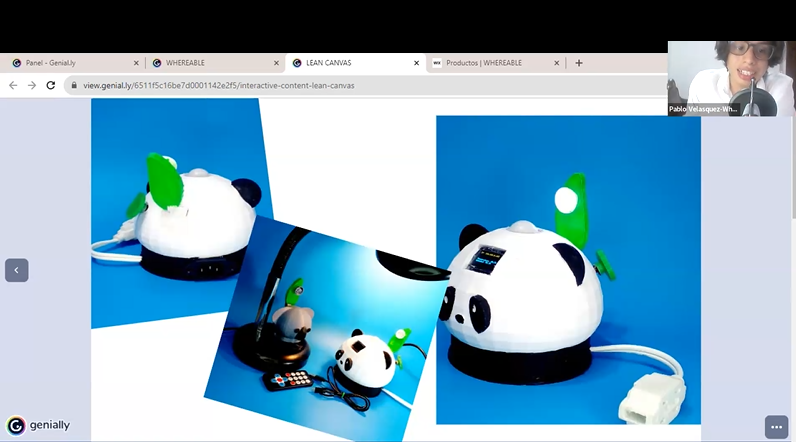
Task: Click the padlock site info icon
Action: coord(74,86)
